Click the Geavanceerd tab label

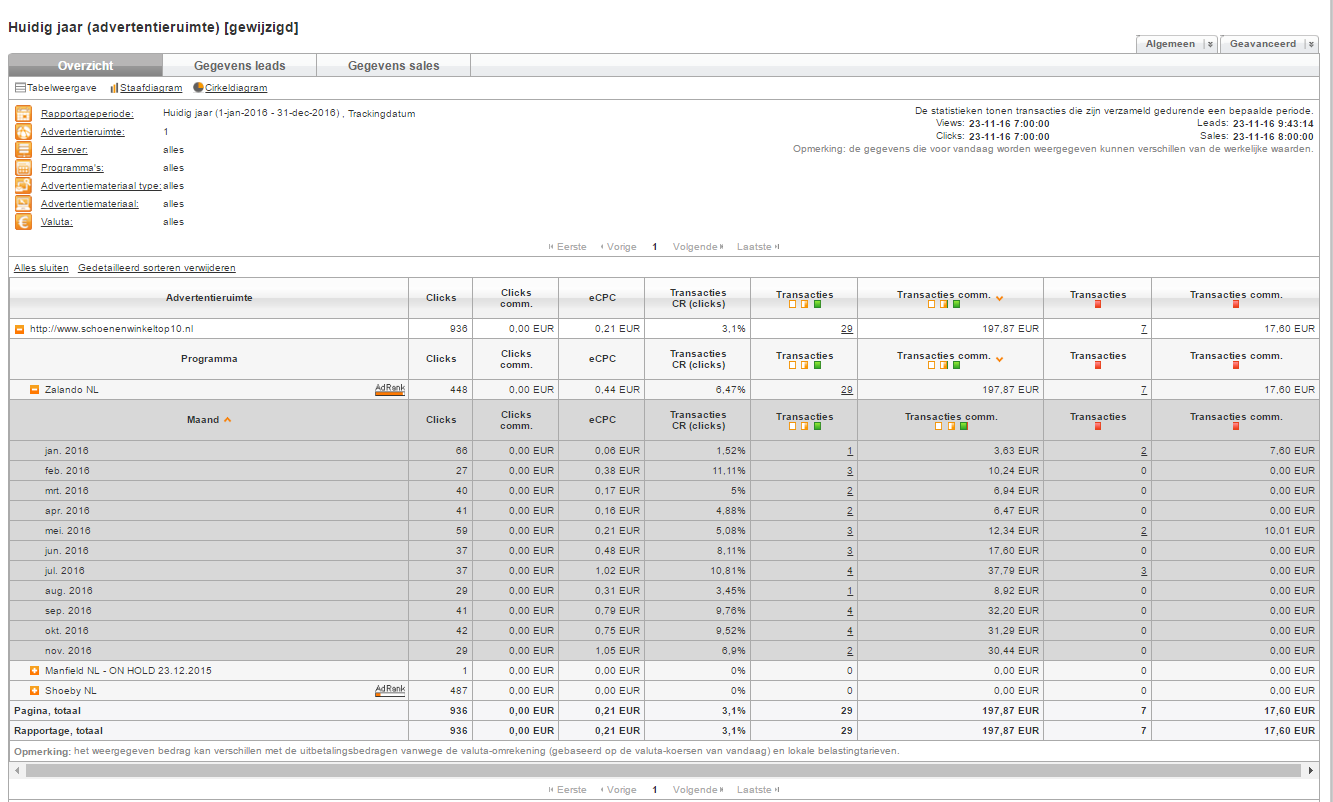pyautogui.click(x=1263, y=44)
